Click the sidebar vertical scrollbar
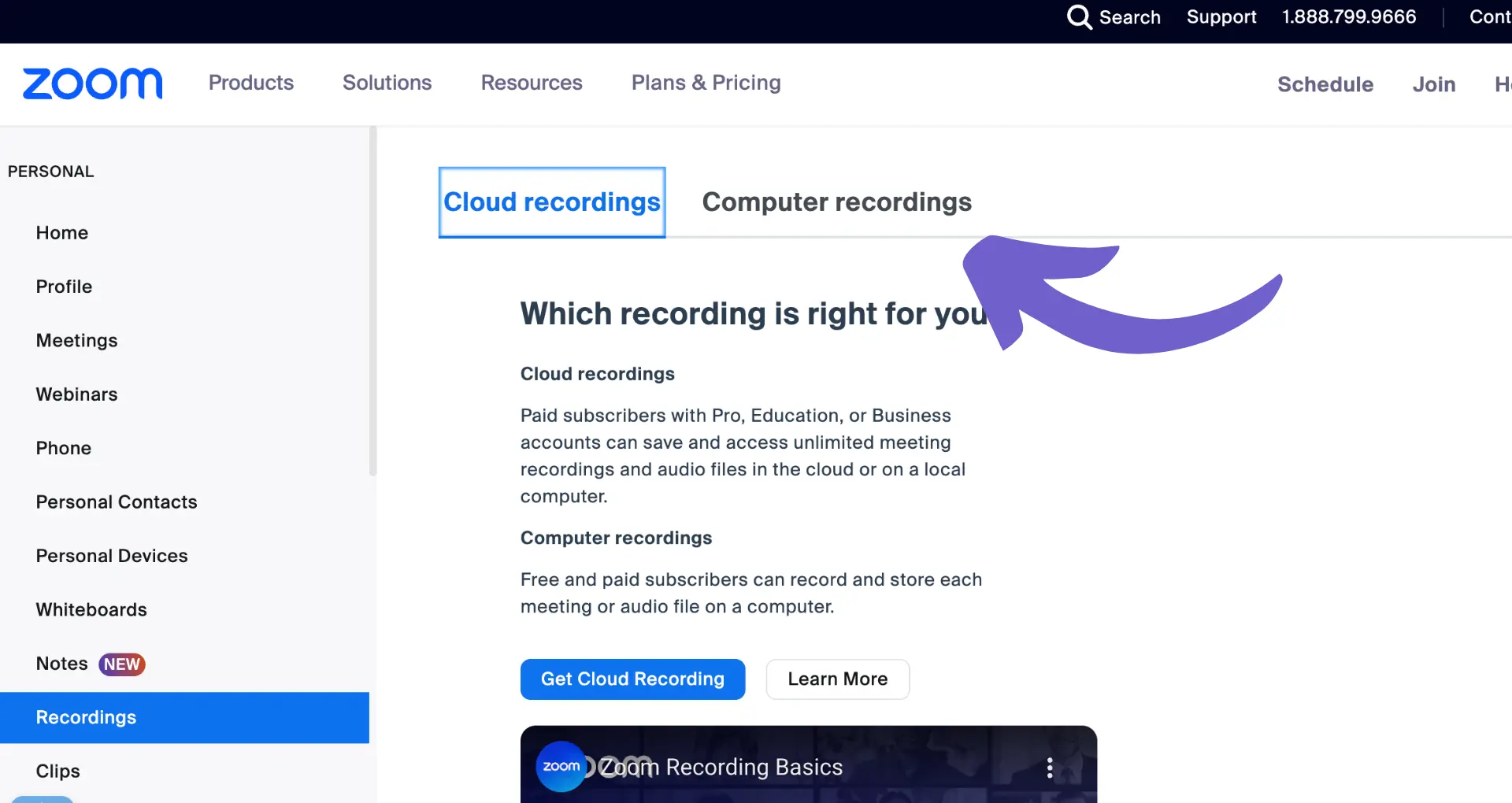Image resolution: width=1512 pixels, height=803 pixels. pyautogui.click(x=372, y=301)
